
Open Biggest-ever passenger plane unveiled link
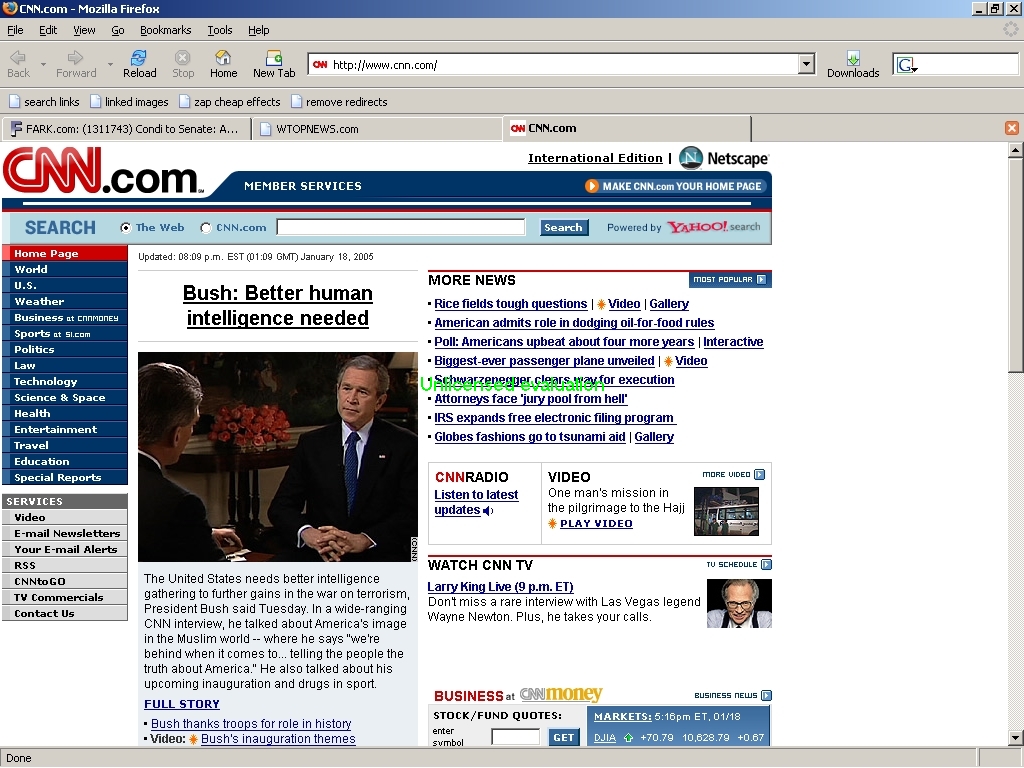[544, 360]
